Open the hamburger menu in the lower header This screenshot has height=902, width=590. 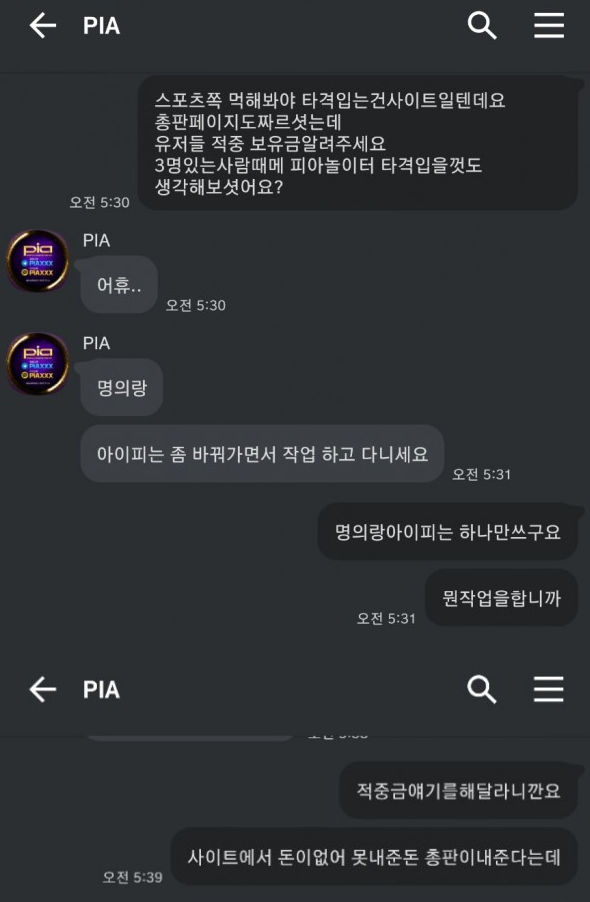tap(549, 689)
